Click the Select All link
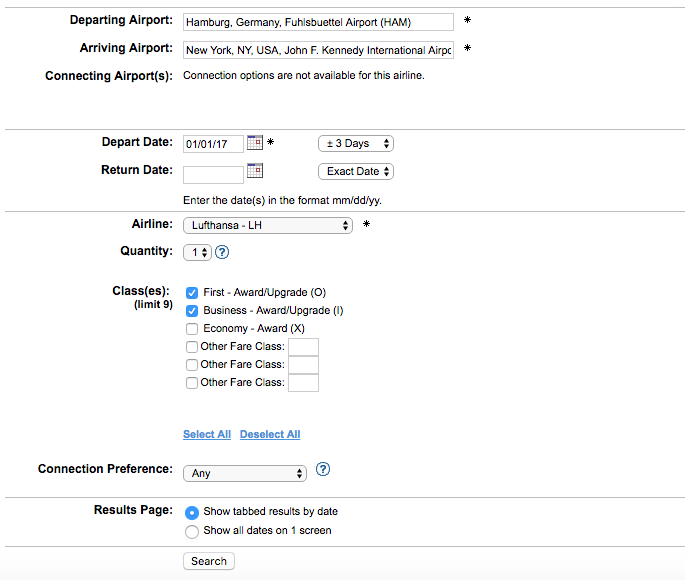This screenshot has height=580, width=685. click(x=207, y=435)
